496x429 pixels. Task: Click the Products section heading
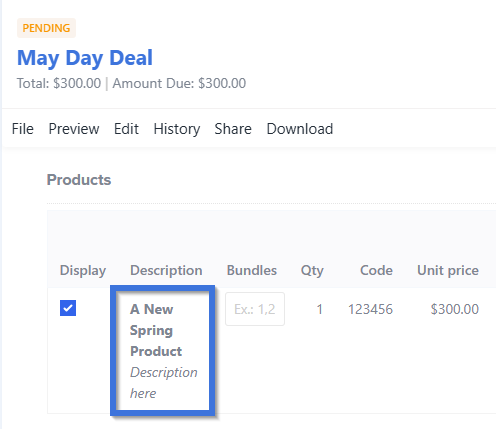click(79, 180)
